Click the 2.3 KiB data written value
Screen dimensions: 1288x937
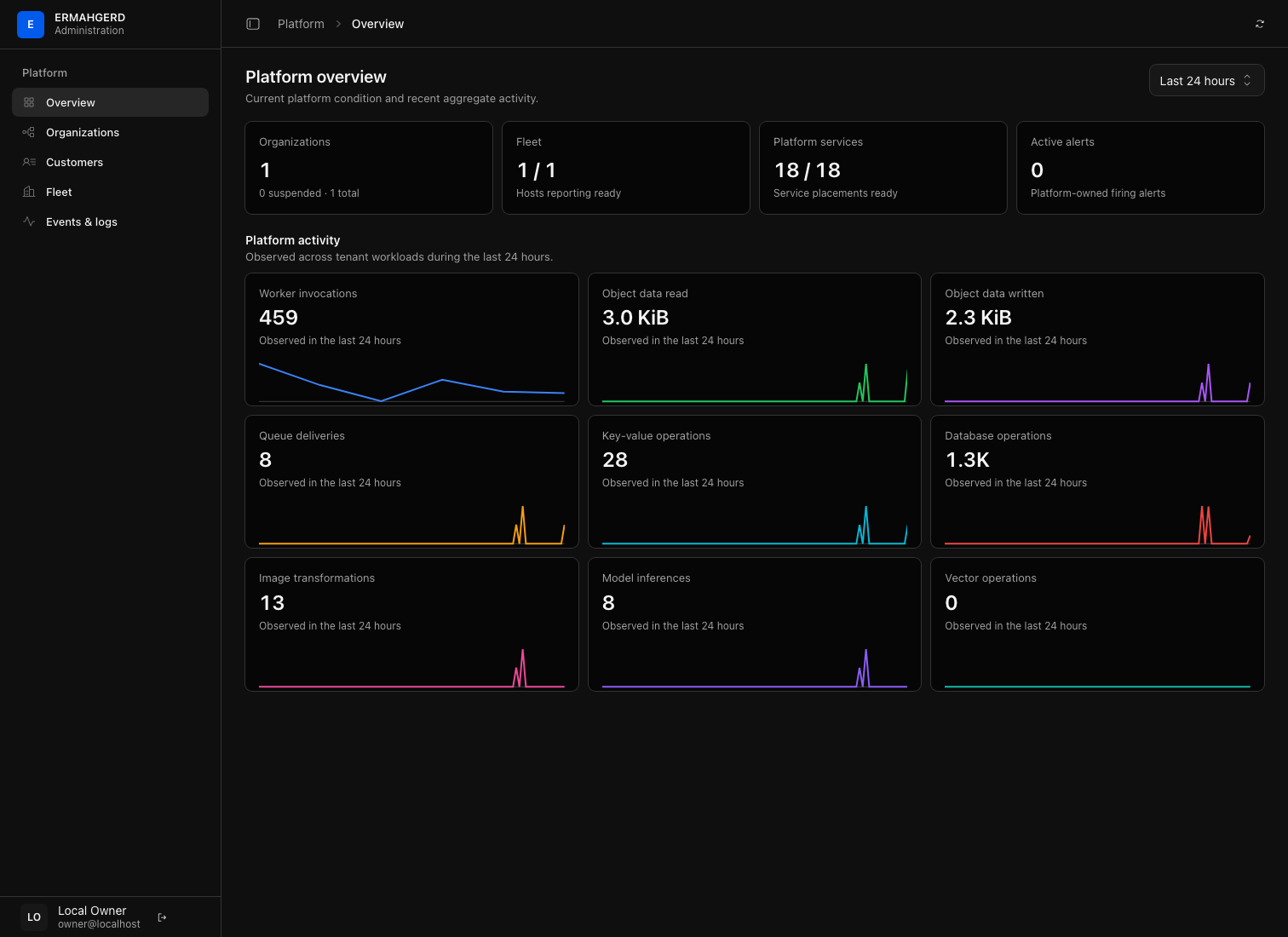pos(979,318)
